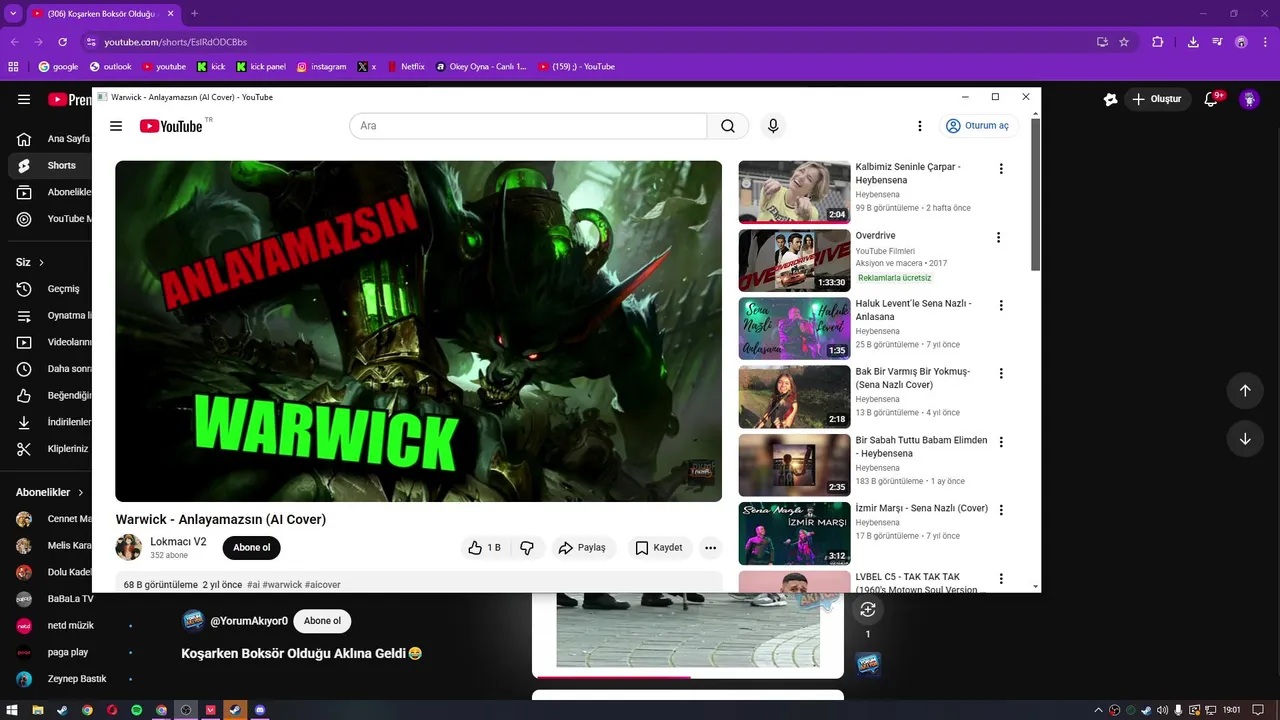Screen dimensions: 1280x720
Task: Open options for Overdrive movie
Action: tap(998, 237)
